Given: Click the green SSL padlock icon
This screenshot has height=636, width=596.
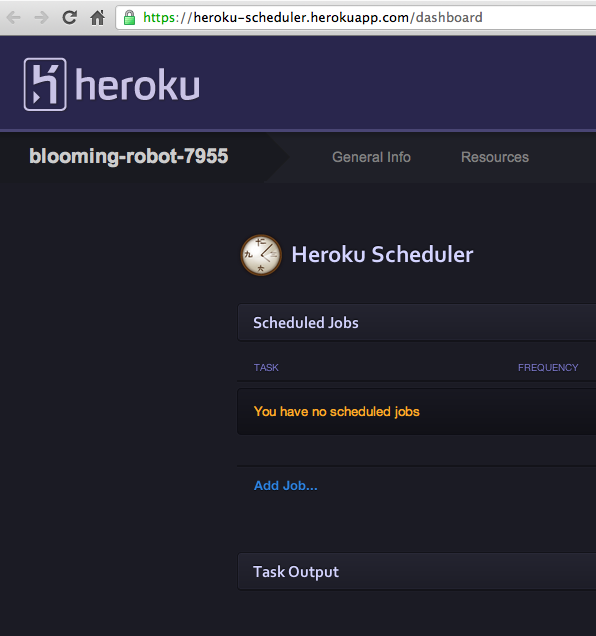Looking at the screenshot, I should (x=129, y=17).
